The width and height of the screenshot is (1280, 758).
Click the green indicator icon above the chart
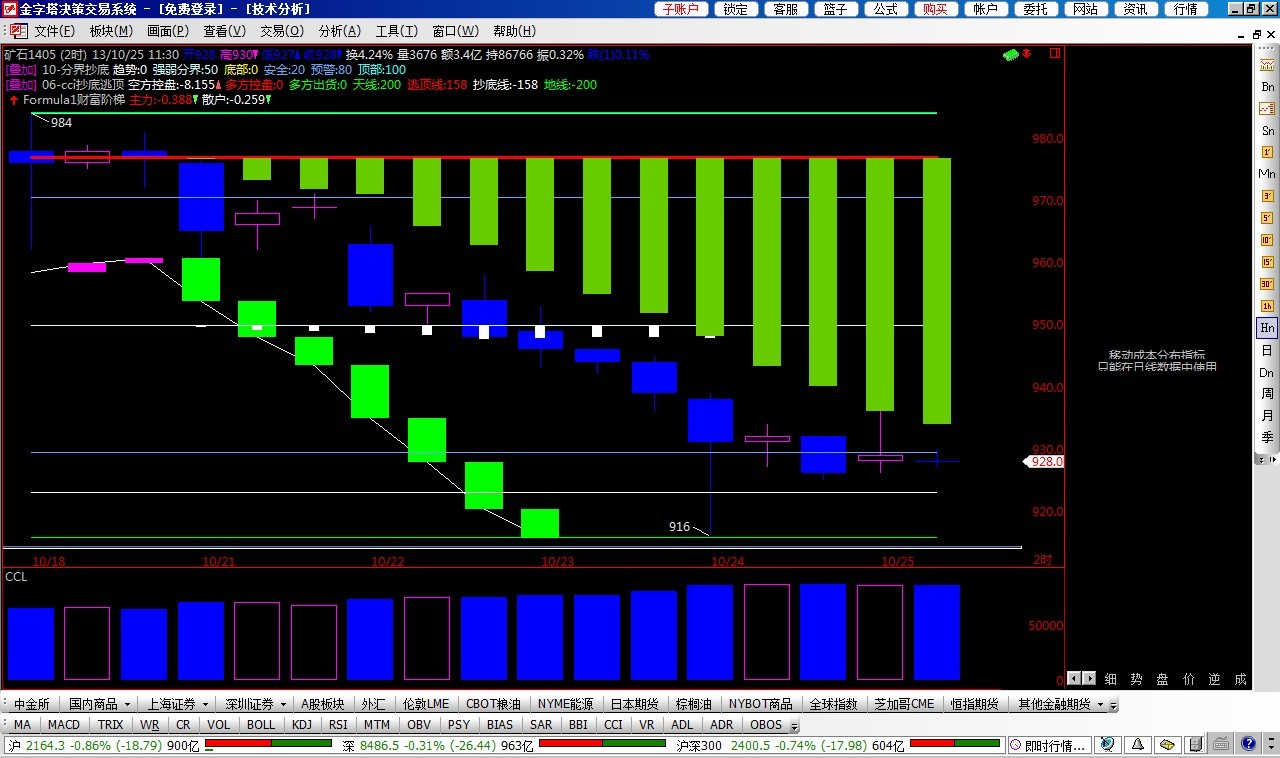[1011, 54]
